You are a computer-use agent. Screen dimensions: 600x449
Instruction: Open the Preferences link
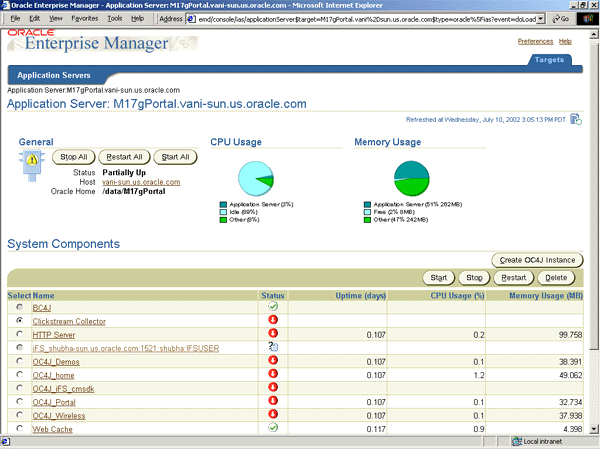535,41
